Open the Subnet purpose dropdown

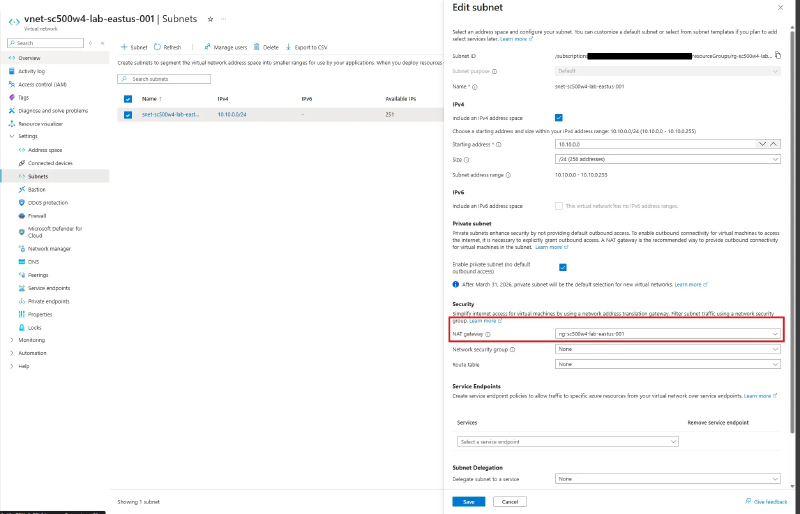[667, 71]
